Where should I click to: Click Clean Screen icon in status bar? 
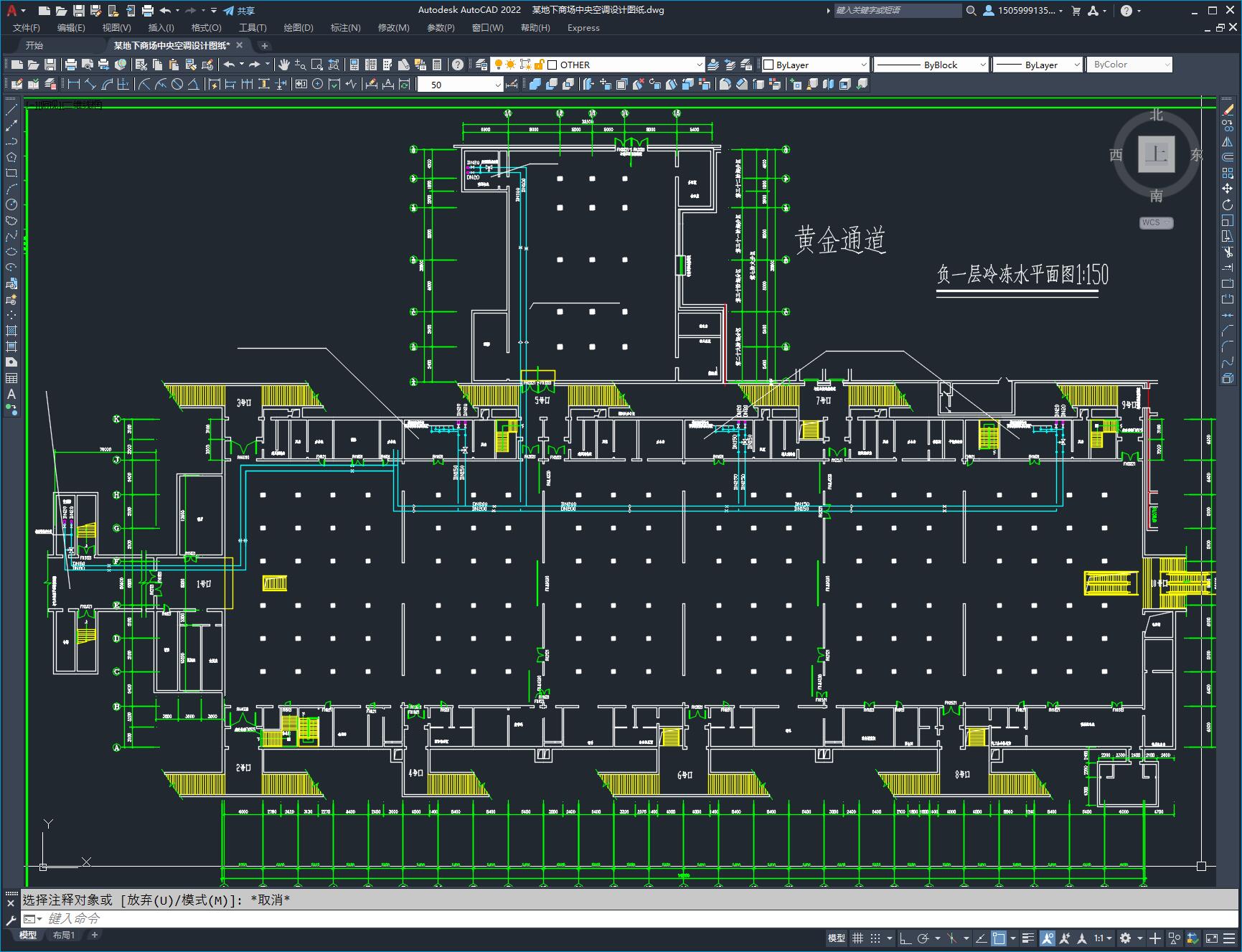pos(1211,938)
